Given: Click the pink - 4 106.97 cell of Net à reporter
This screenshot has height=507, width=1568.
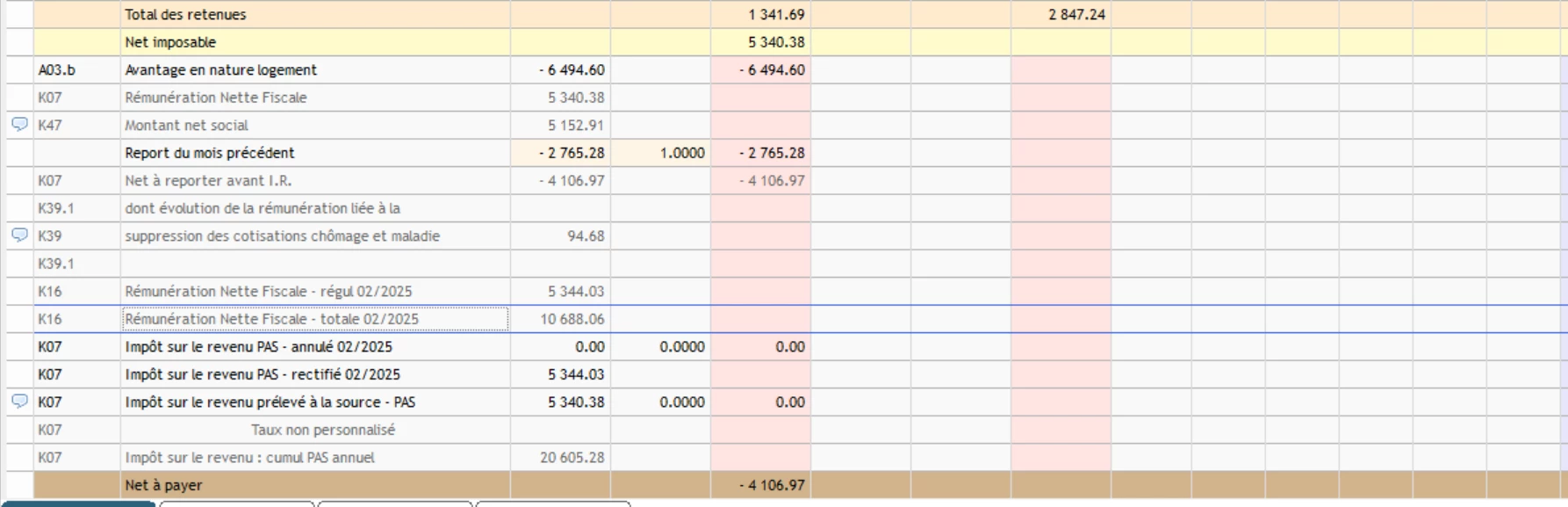Looking at the screenshot, I should [x=761, y=180].
